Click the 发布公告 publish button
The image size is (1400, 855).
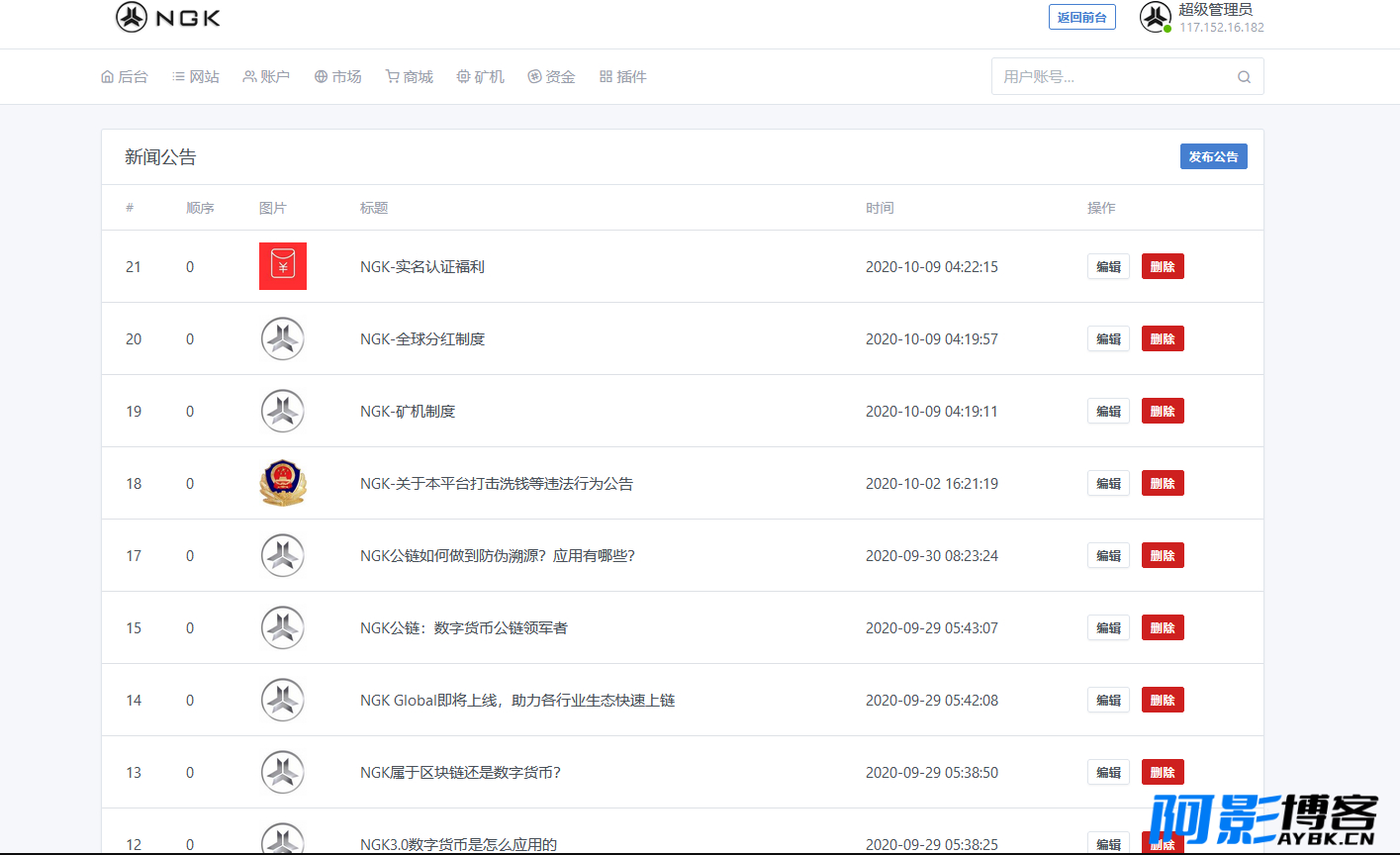(1214, 156)
